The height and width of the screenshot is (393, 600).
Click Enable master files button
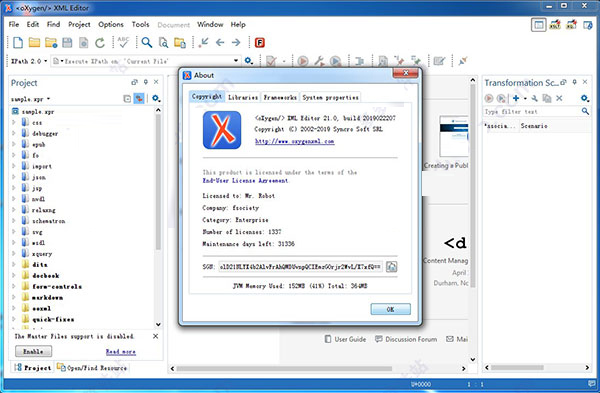[x=33, y=351]
